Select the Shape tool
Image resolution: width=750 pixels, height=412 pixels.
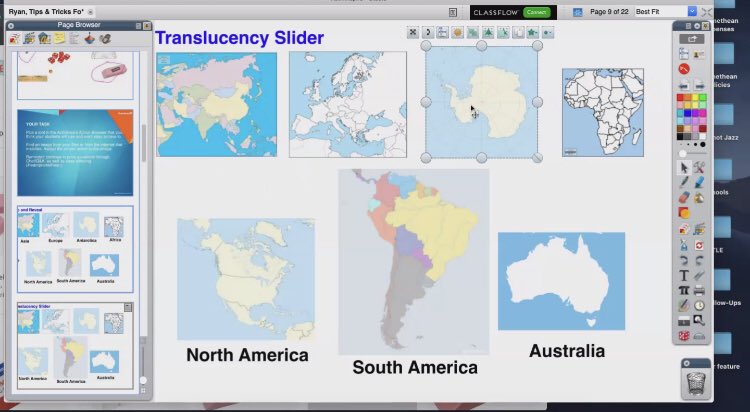point(684,212)
